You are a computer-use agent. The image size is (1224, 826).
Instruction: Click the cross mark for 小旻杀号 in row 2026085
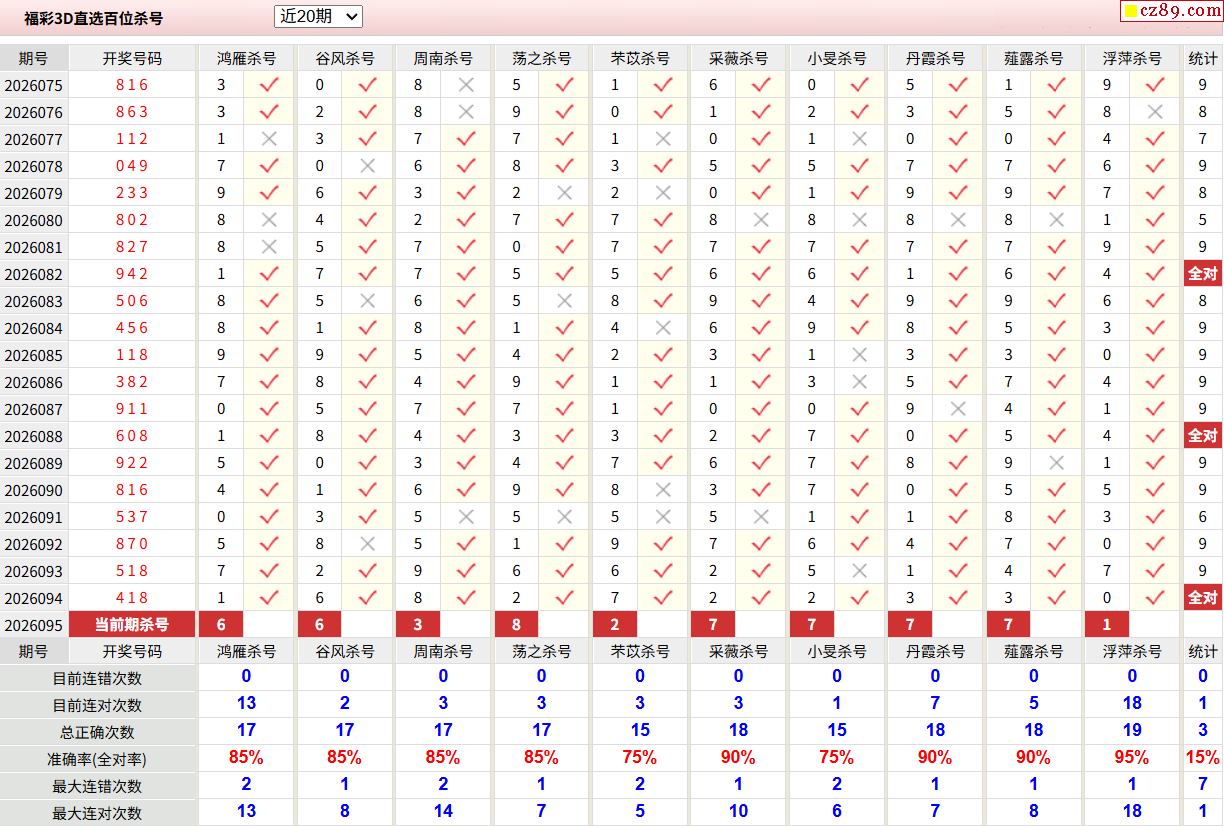(859, 355)
